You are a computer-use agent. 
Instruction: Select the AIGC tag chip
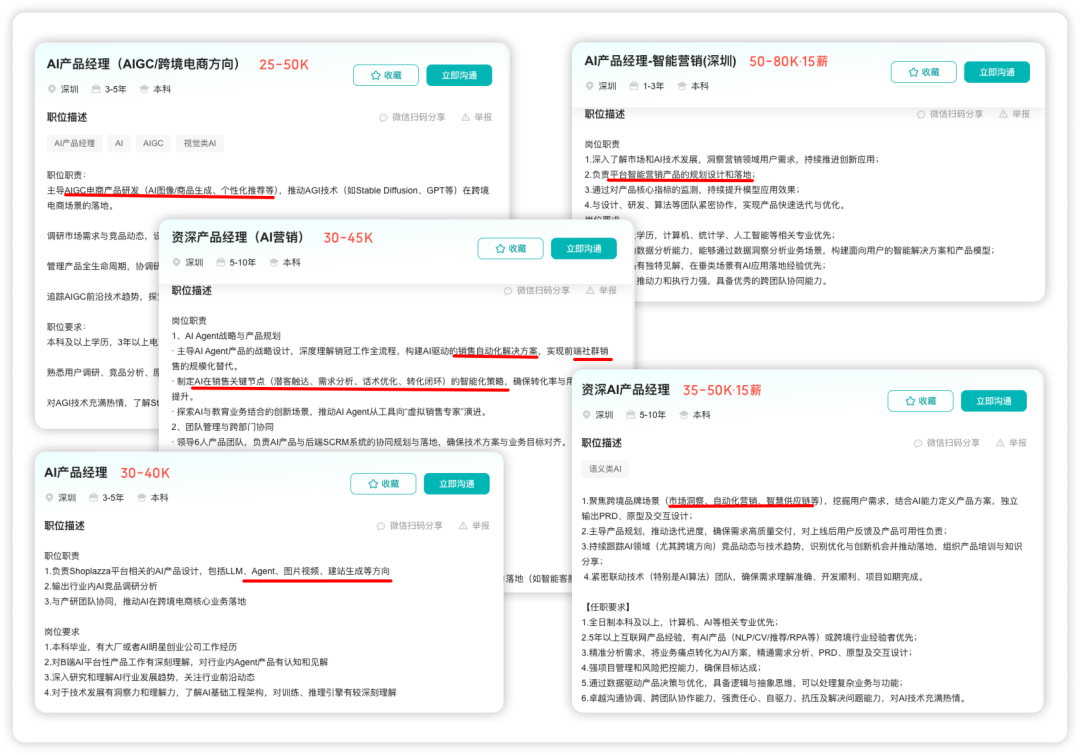[153, 143]
